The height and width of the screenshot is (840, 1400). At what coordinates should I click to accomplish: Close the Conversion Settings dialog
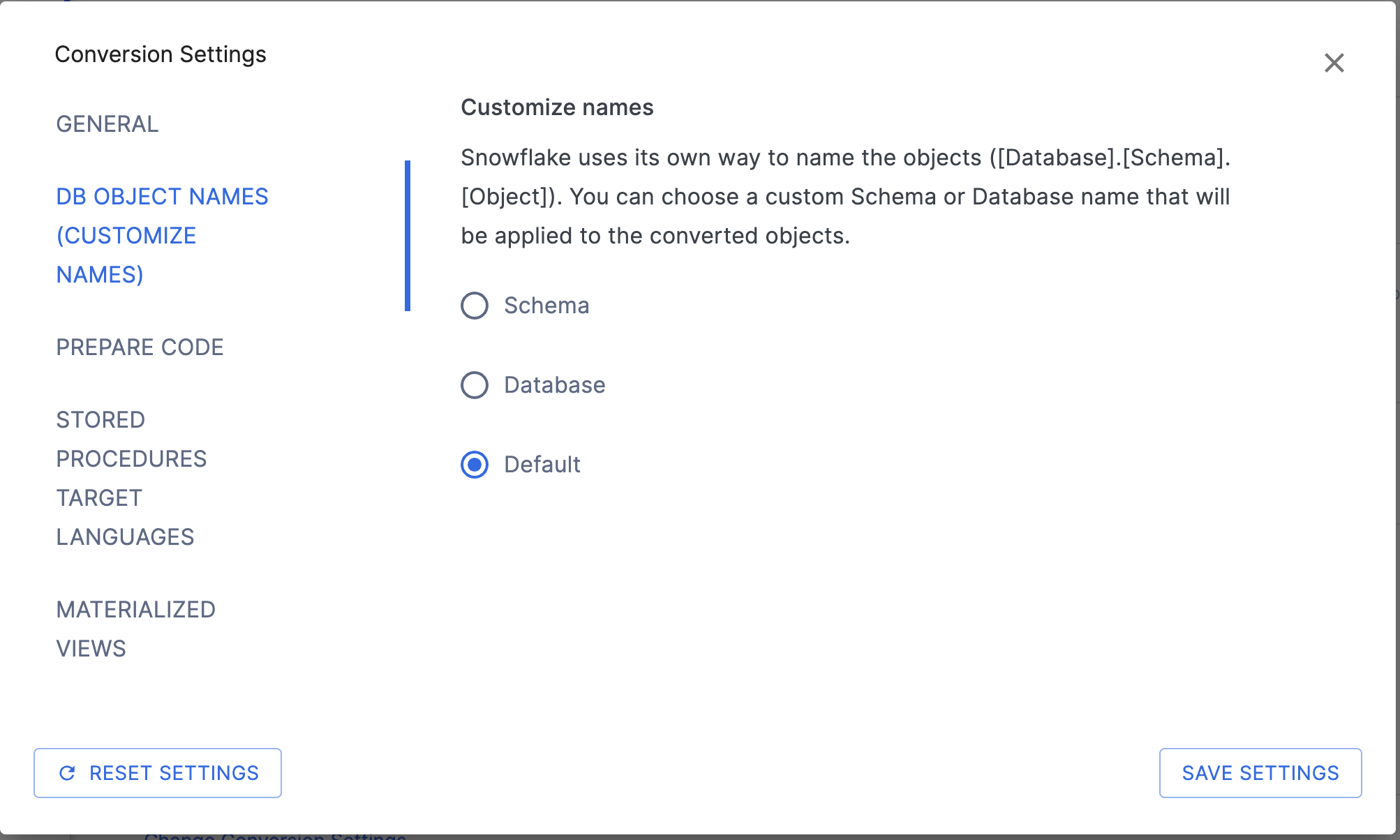(1334, 63)
